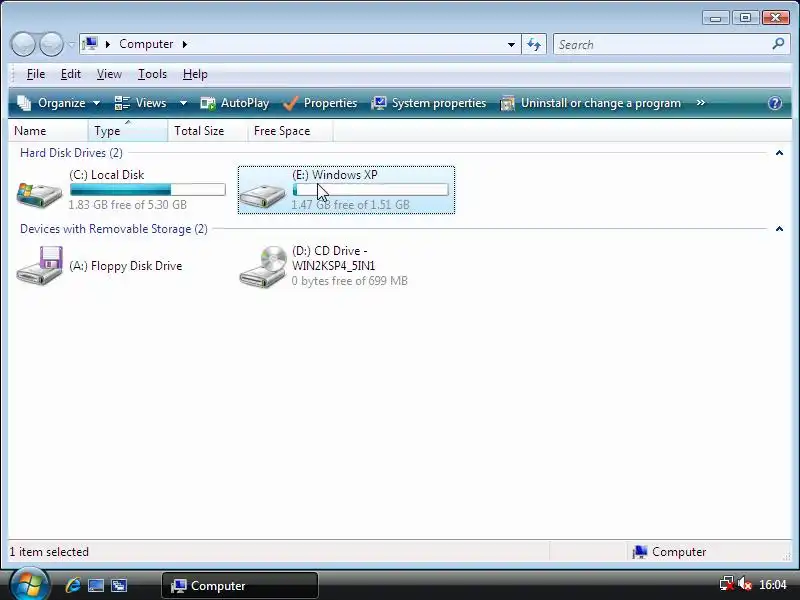Image resolution: width=800 pixels, height=600 pixels.
Task: Launch Internet Explorer from Quick Launch
Action: (x=72, y=585)
